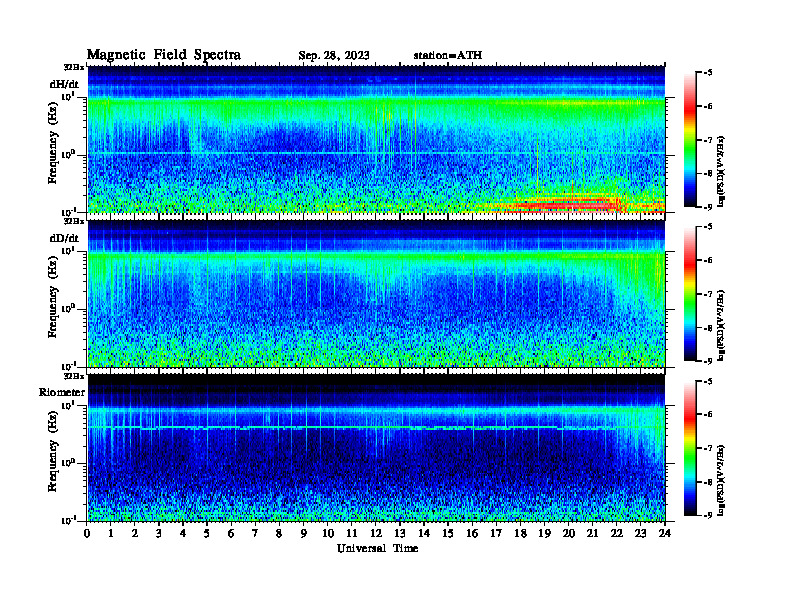Screen dimensions: 792x612
Task: Click the x-axis tick label "10"
Action: (x=328, y=533)
